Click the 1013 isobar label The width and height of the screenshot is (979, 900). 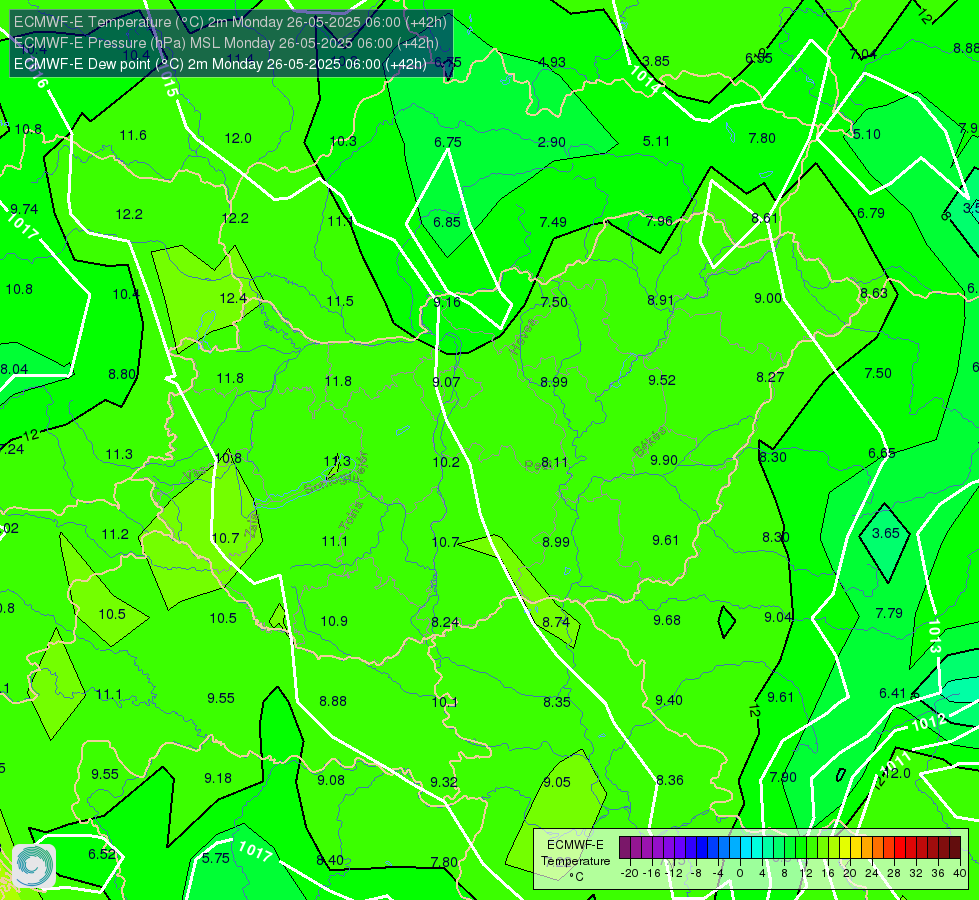pos(934,636)
